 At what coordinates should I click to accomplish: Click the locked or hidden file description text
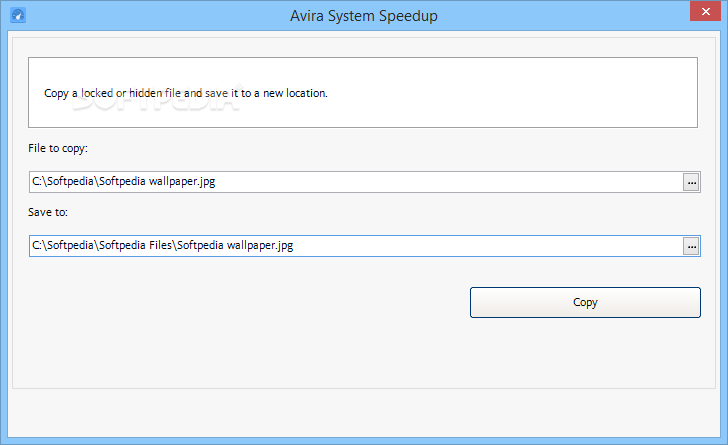pos(186,93)
